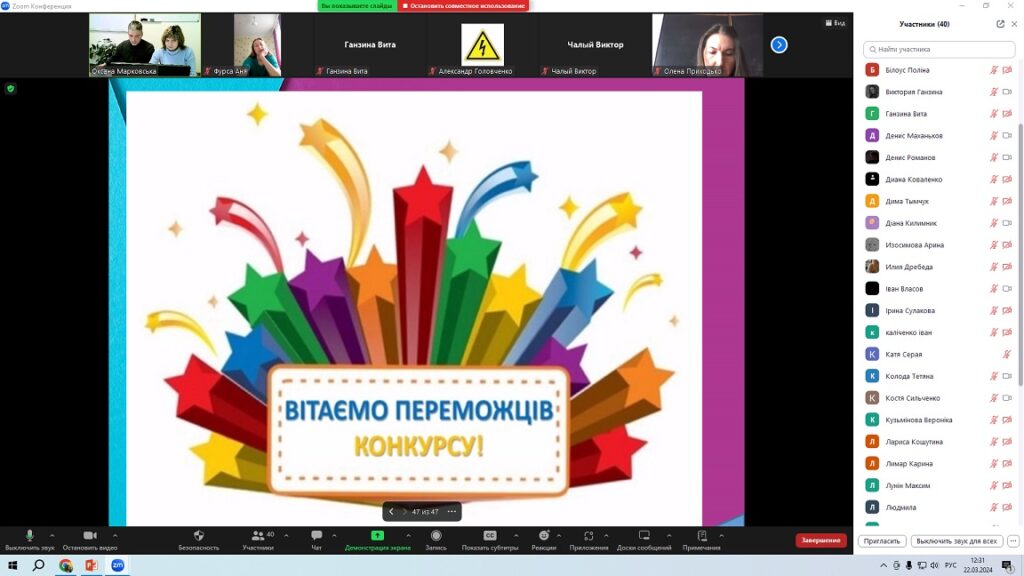1024x576 pixels.
Task: Open slide control three-dots menu
Action: coord(452,511)
